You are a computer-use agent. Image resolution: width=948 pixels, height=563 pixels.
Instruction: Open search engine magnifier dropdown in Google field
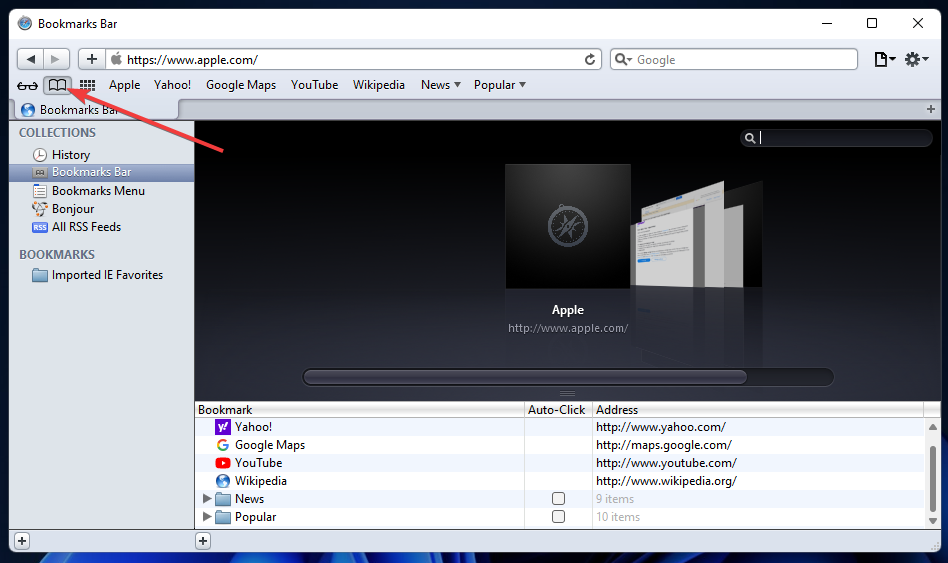(623, 59)
